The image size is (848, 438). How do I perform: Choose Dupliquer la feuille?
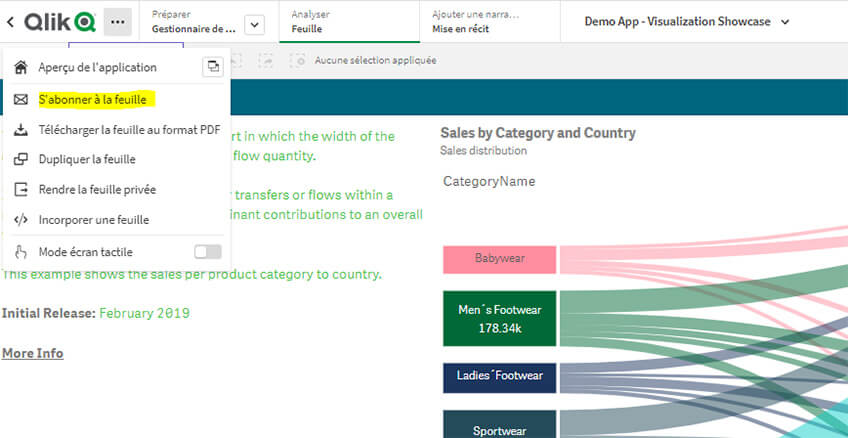click(87, 160)
